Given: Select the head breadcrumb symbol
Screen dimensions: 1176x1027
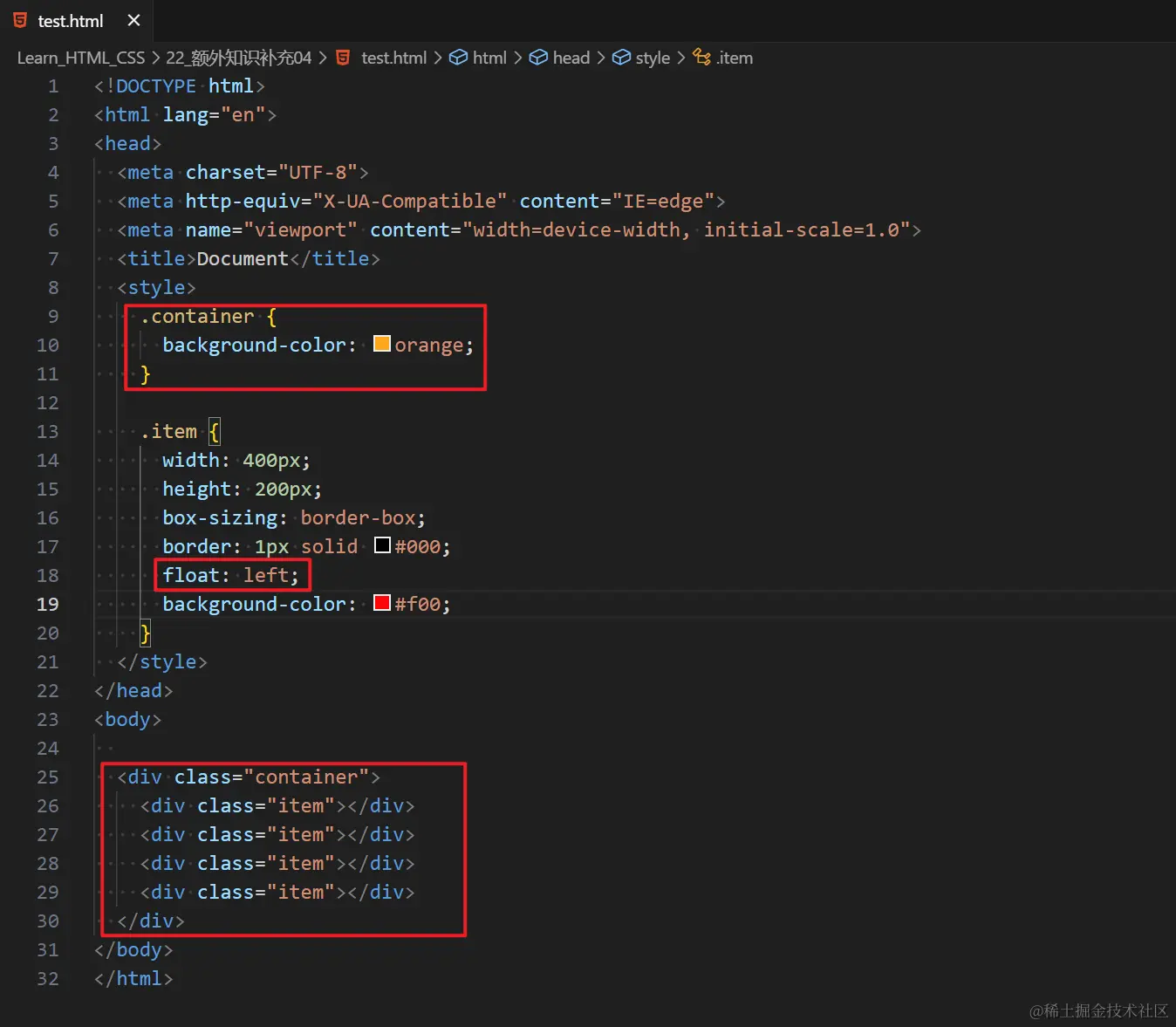Looking at the screenshot, I should click(571, 58).
